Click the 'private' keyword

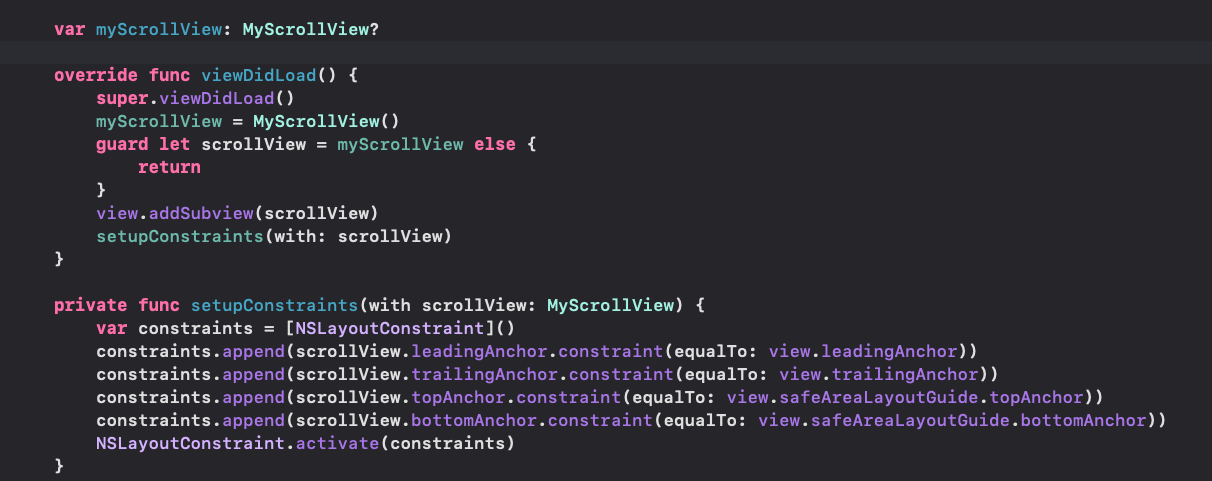click(x=91, y=305)
